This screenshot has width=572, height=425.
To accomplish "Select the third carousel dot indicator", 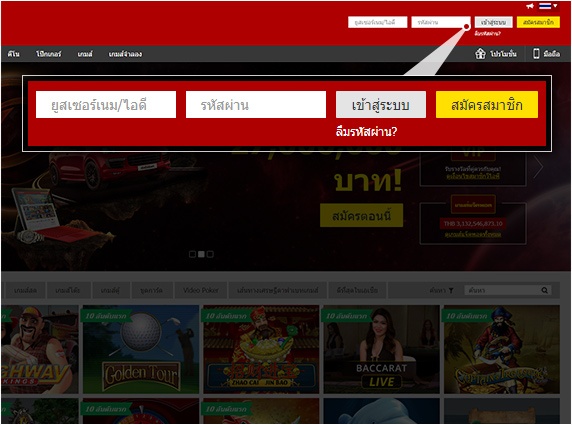I will point(210,254).
